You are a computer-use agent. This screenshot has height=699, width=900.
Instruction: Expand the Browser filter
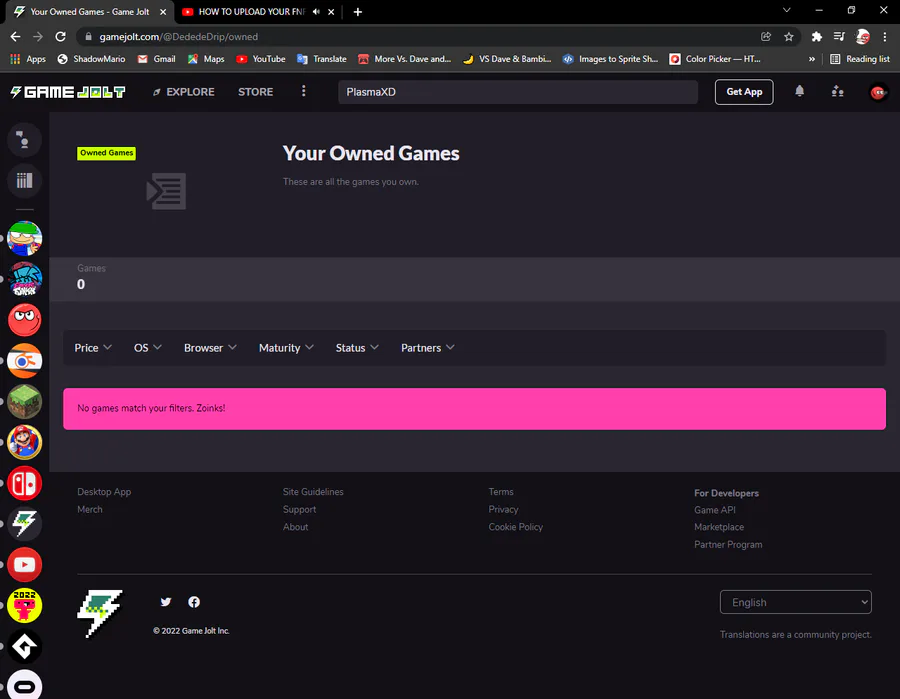click(x=210, y=348)
